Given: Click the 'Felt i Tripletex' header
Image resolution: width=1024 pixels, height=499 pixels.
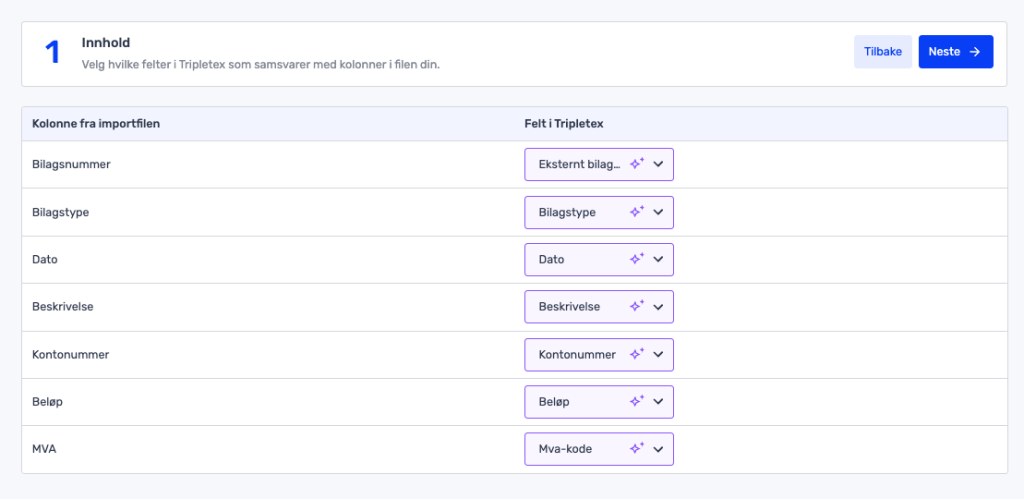Looking at the screenshot, I should pyautogui.click(x=564, y=124).
